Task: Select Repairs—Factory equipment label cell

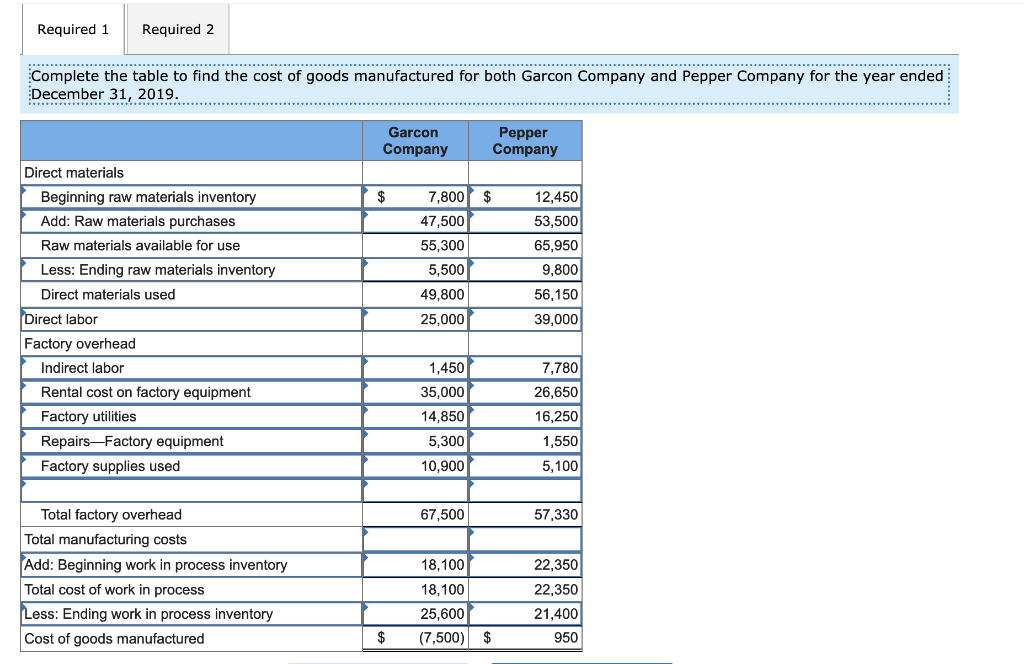Action: point(192,441)
